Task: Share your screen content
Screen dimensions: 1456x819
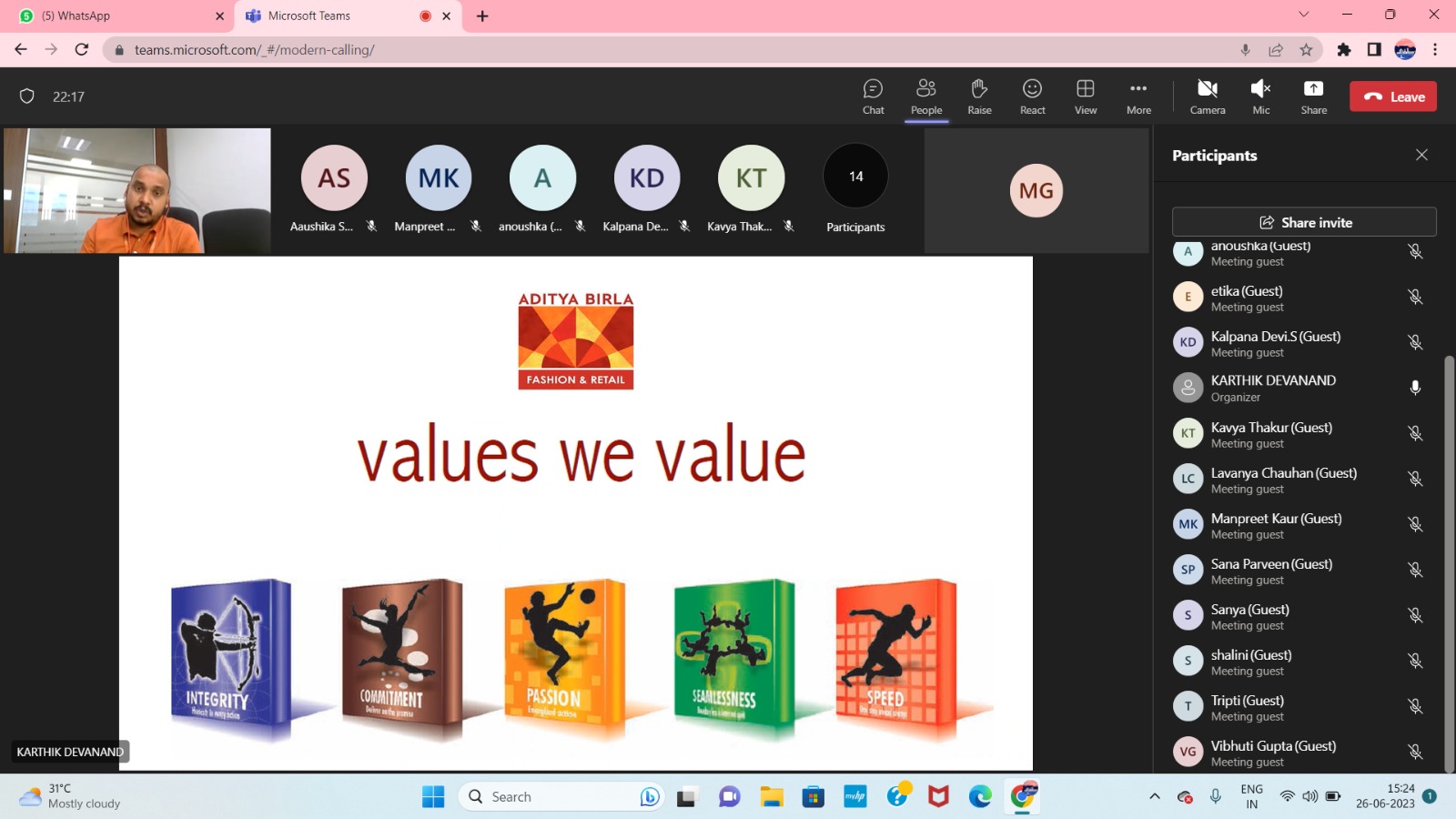Action: [1313, 96]
